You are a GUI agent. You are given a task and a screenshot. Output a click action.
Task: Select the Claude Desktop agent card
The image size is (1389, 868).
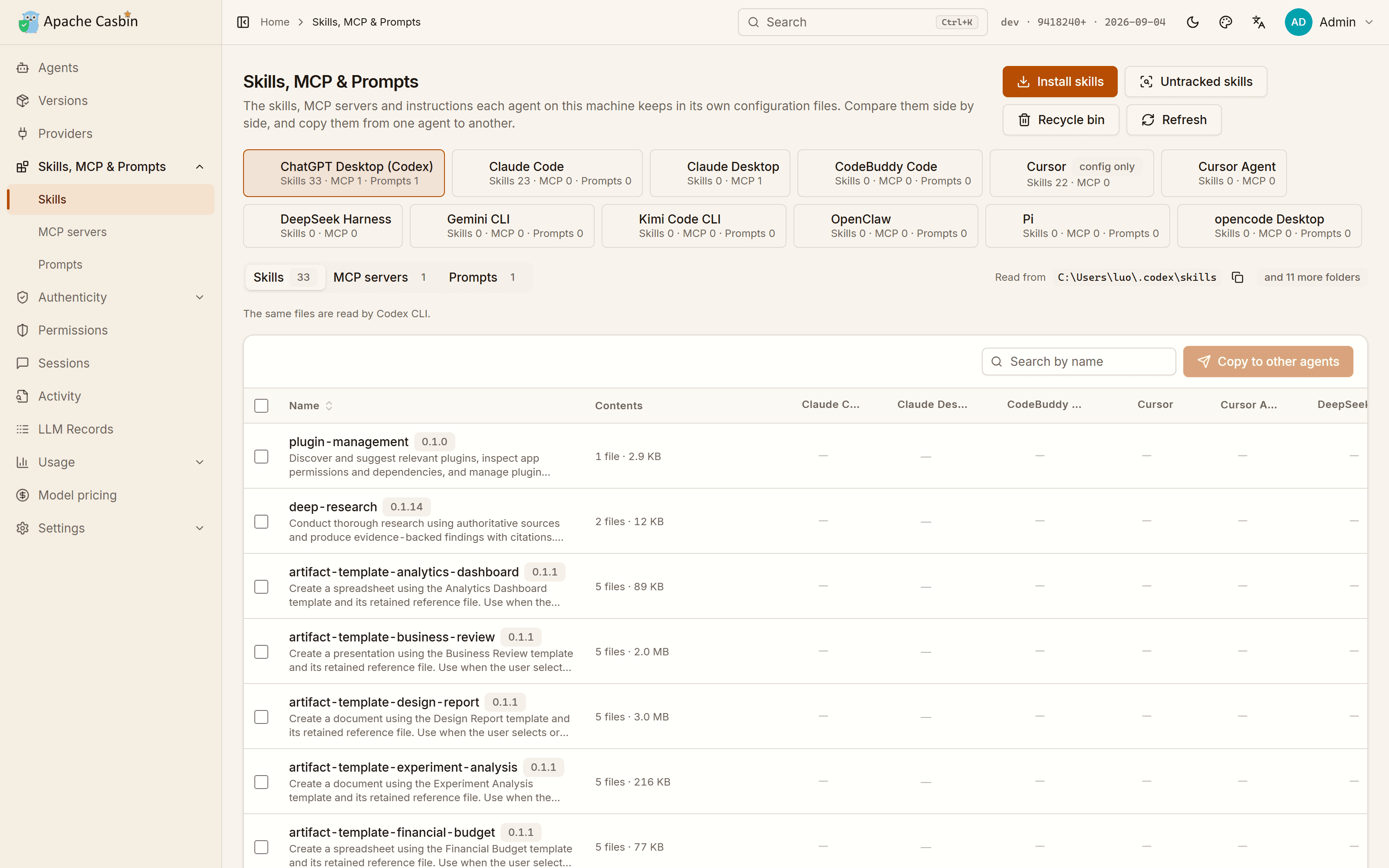(x=720, y=173)
